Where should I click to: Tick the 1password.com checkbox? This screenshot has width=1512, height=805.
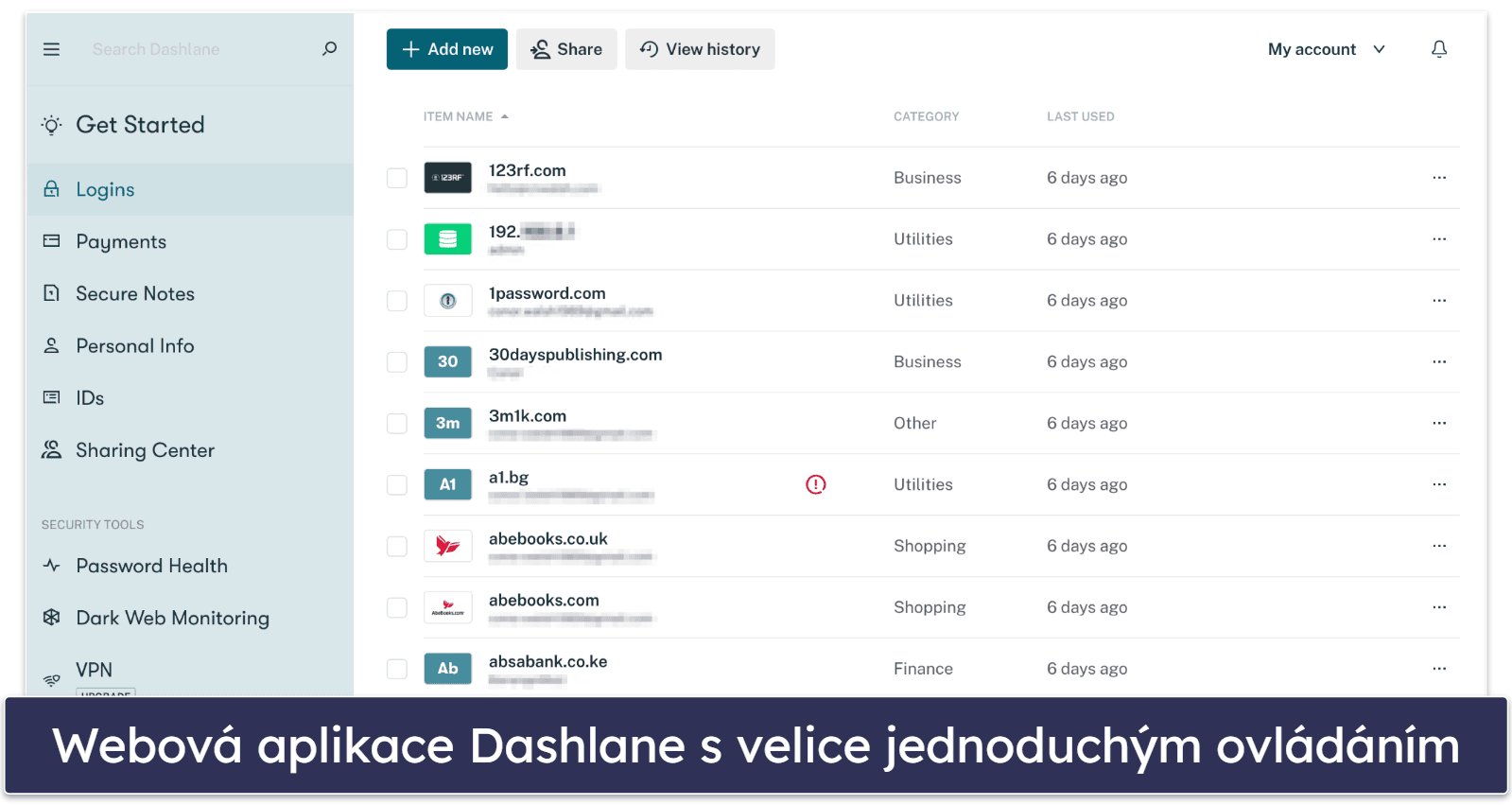(397, 301)
